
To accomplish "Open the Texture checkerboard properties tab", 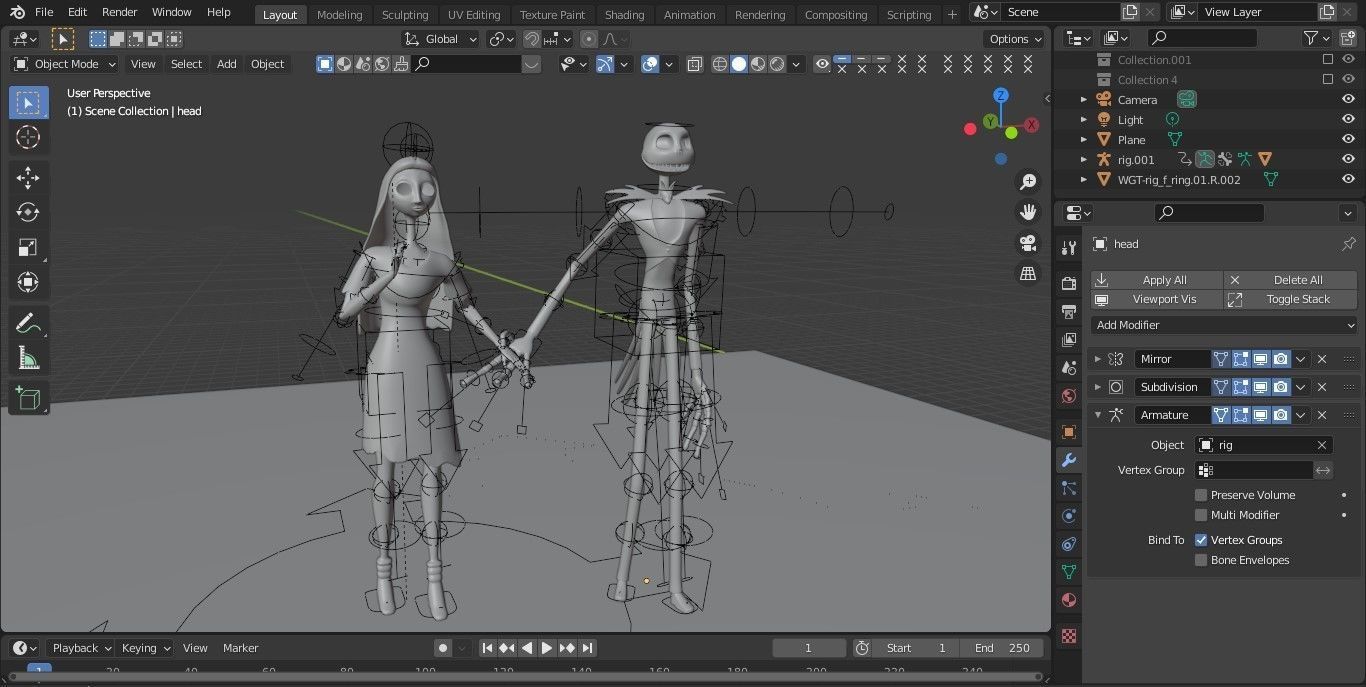I will click(x=1069, y=636).
